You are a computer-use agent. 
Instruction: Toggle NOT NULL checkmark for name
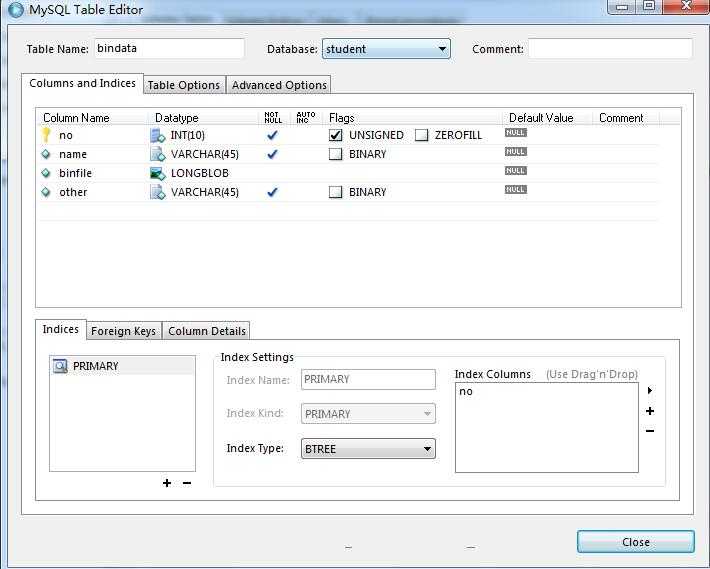tap(272, 154)
